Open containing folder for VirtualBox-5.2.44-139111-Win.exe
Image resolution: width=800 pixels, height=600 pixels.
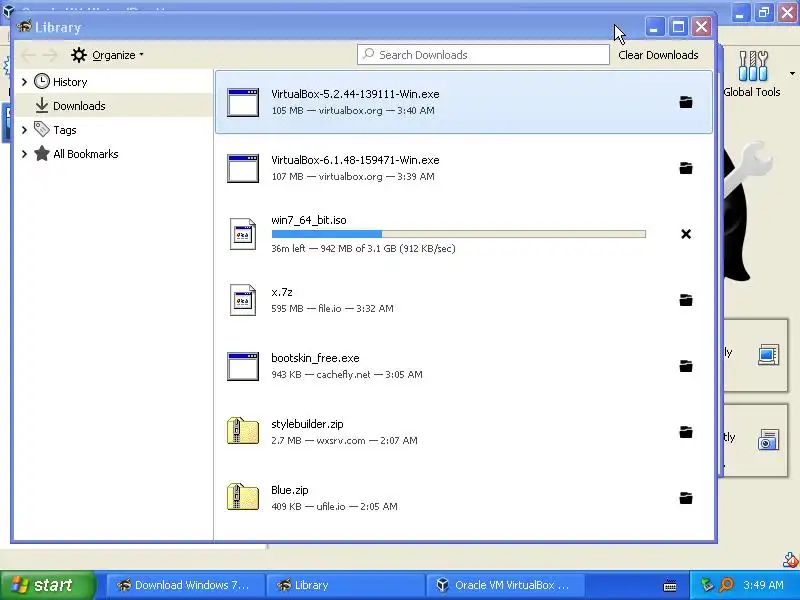686,102
